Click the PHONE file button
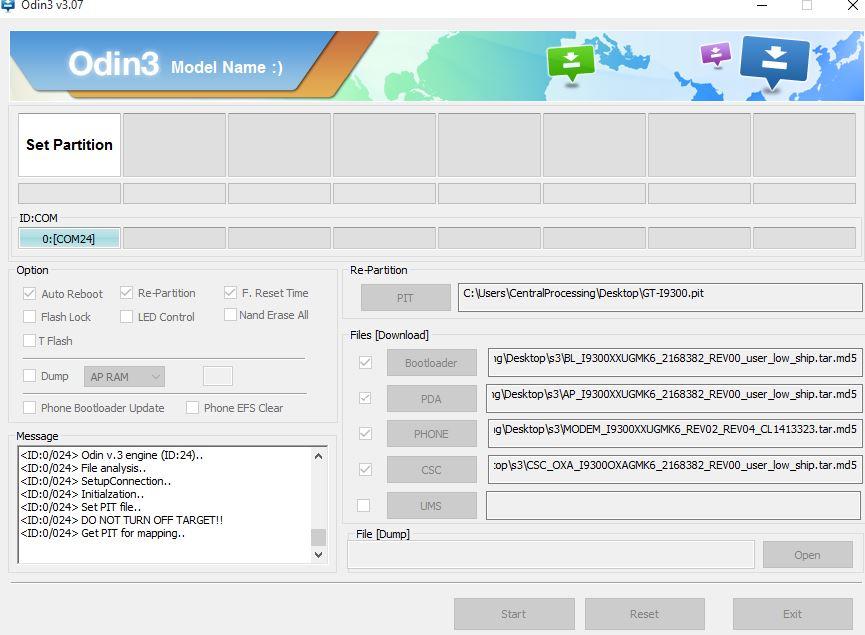Screen dimensions: 865x635 pos(431,434)
